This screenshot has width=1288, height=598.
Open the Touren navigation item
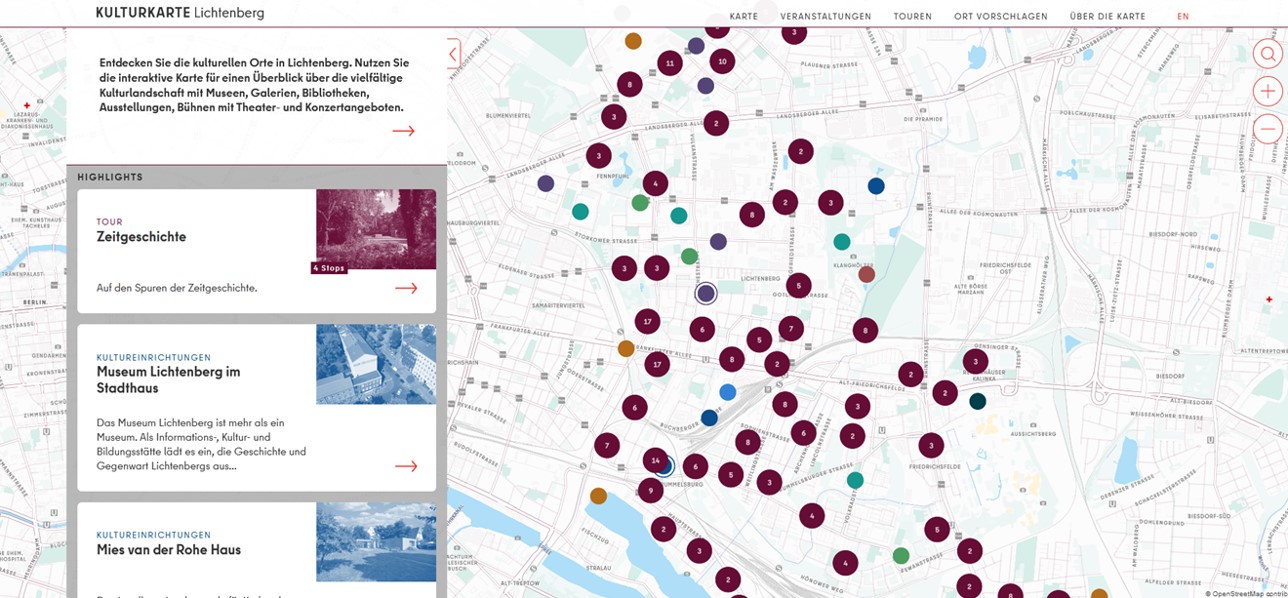912,16
